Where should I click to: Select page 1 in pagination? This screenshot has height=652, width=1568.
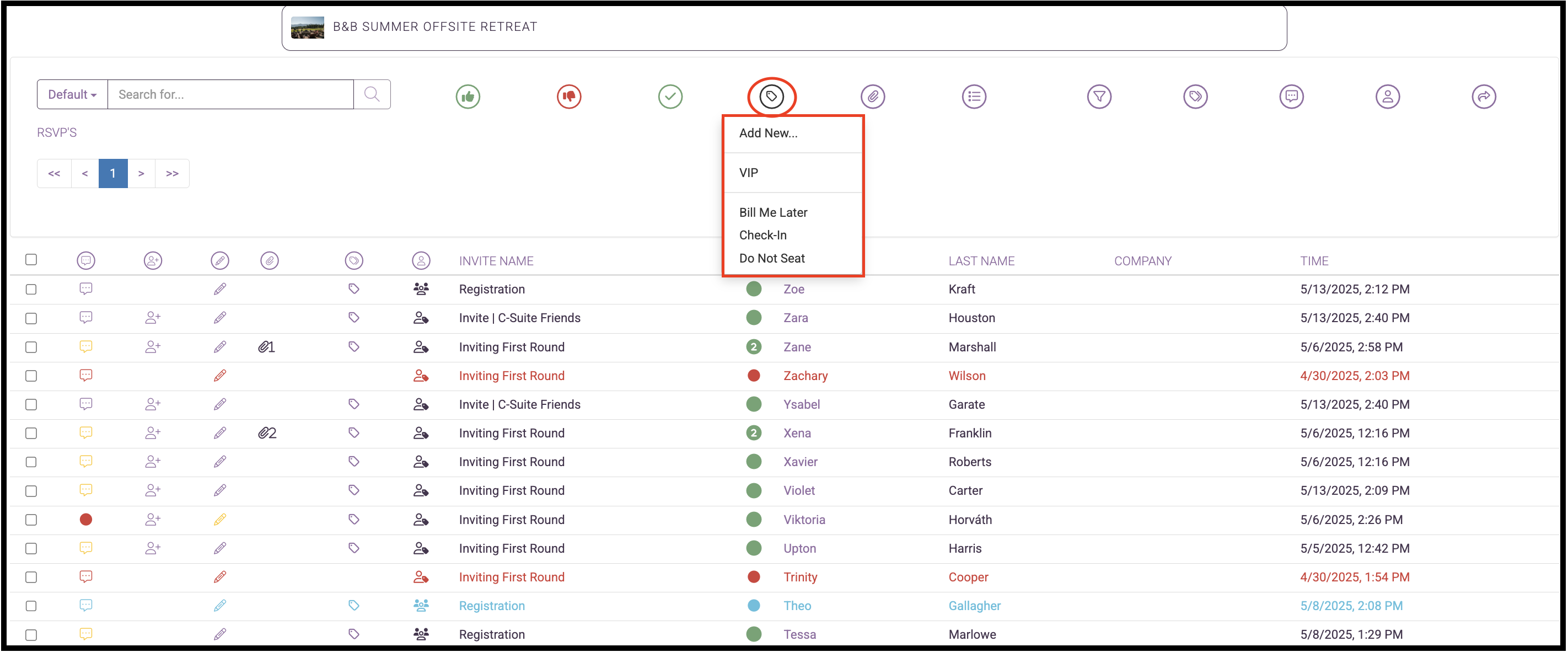point(112,174)
